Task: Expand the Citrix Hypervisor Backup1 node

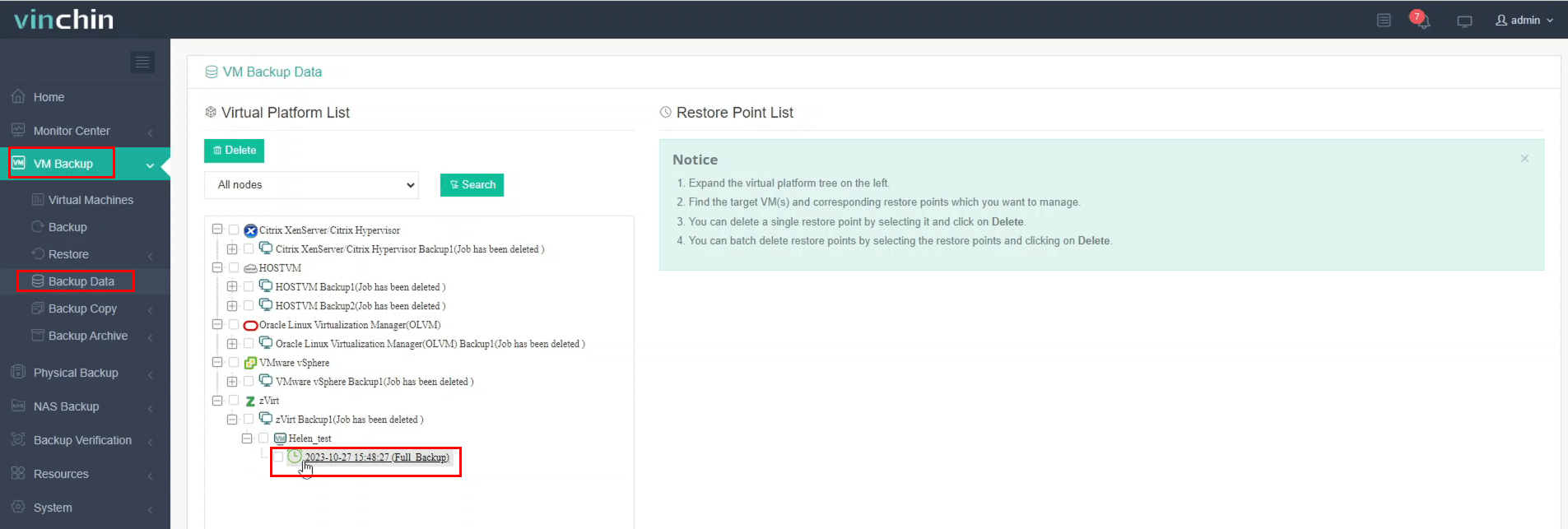Action: (x=232, y=248)
